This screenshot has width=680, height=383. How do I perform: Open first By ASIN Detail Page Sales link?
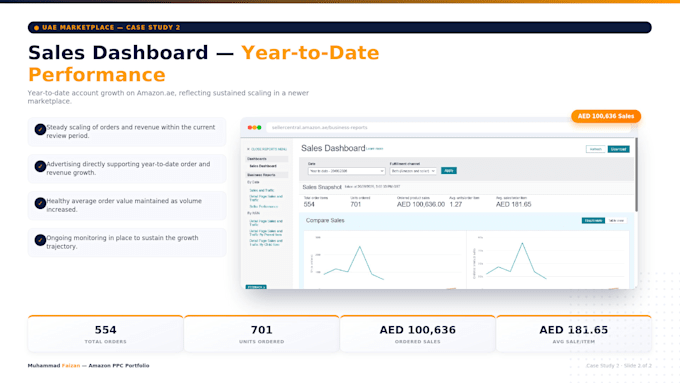click(266, 223)
